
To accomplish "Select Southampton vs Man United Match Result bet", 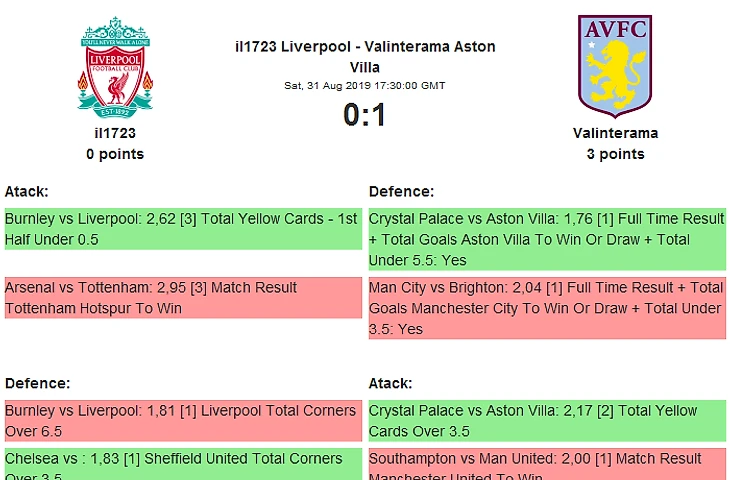I will point(546,465).
